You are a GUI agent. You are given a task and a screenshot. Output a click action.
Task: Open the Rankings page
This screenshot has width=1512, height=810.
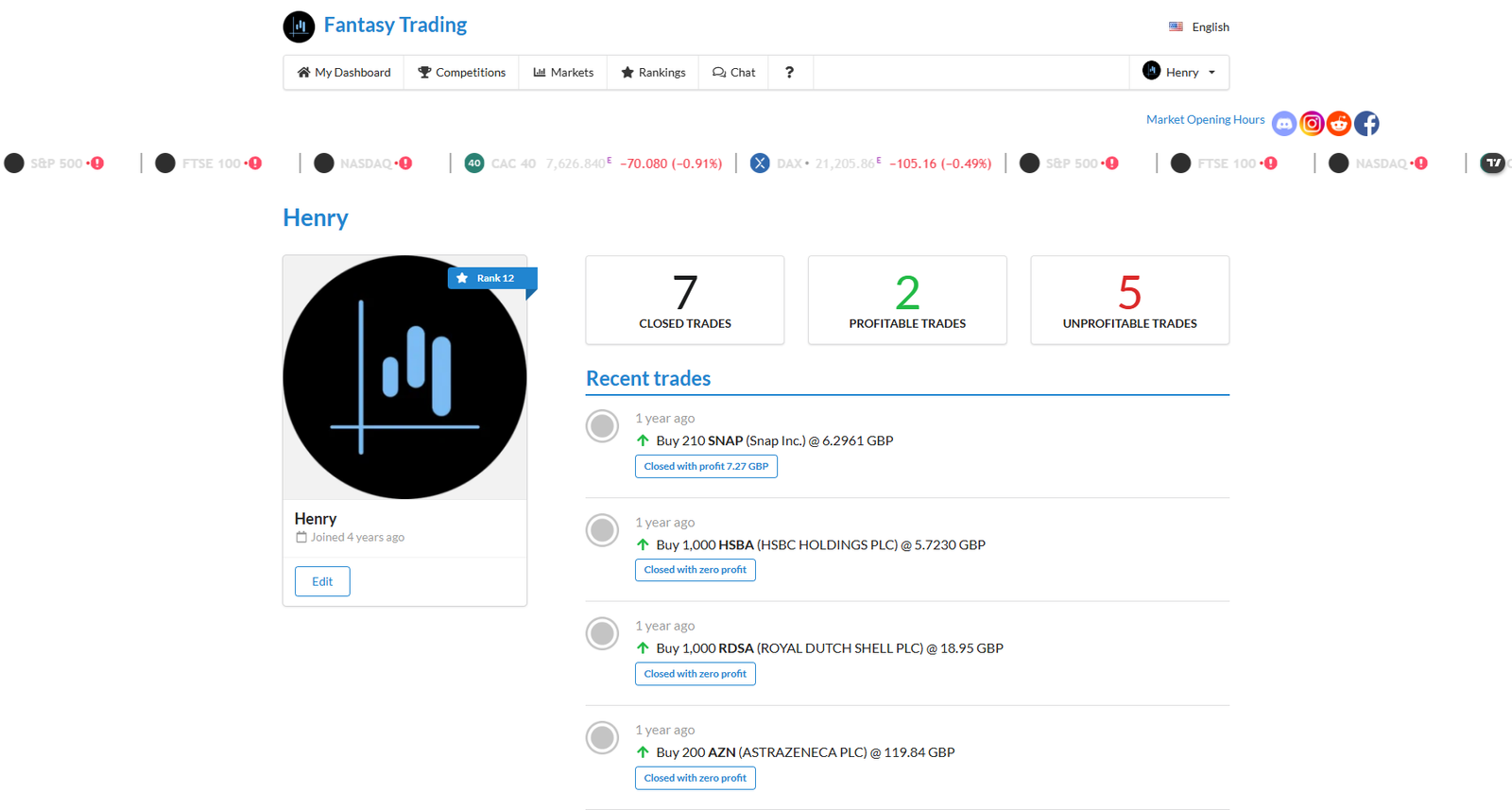pyautogui.click(x=653, y=73)
